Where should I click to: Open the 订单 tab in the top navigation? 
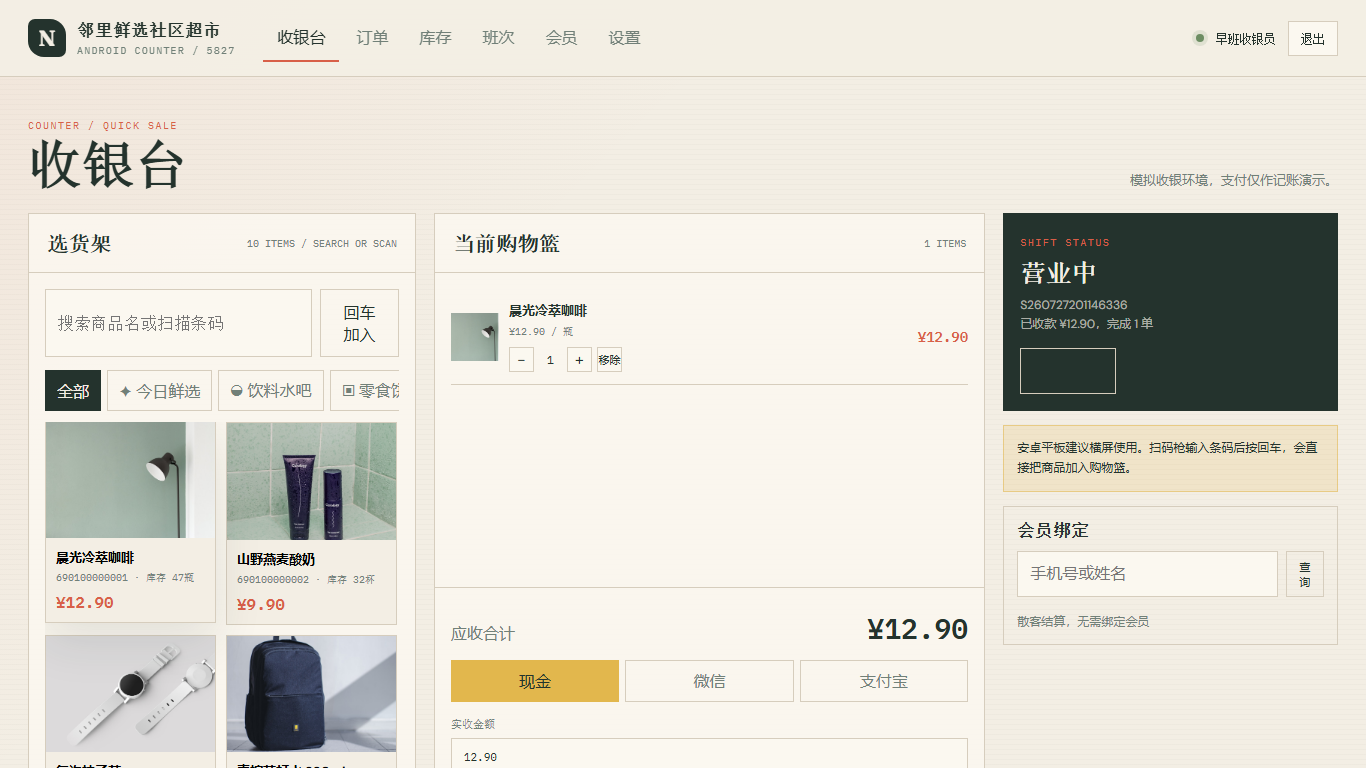pyautogui.click(x=372, y=38)
